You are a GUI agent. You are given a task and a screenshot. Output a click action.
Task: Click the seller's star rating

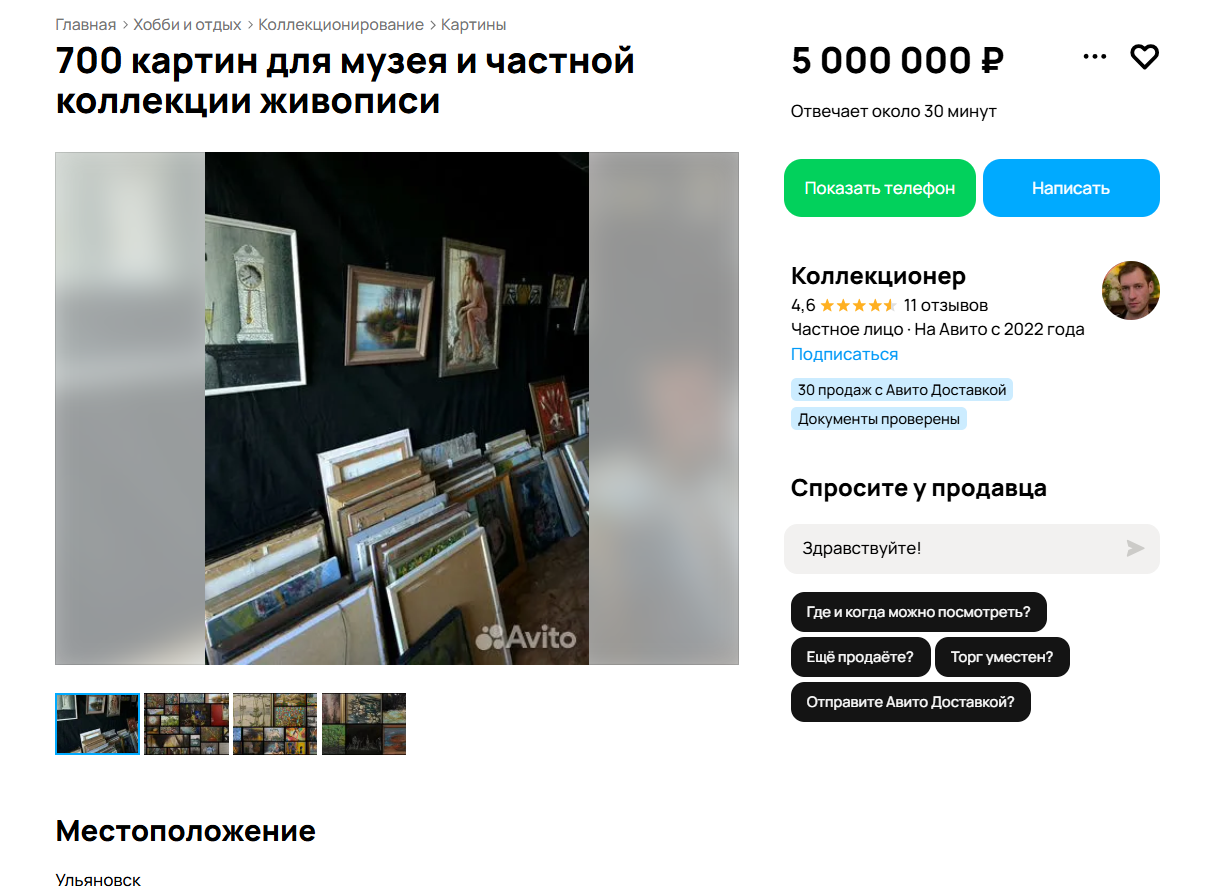click(858, 305)
